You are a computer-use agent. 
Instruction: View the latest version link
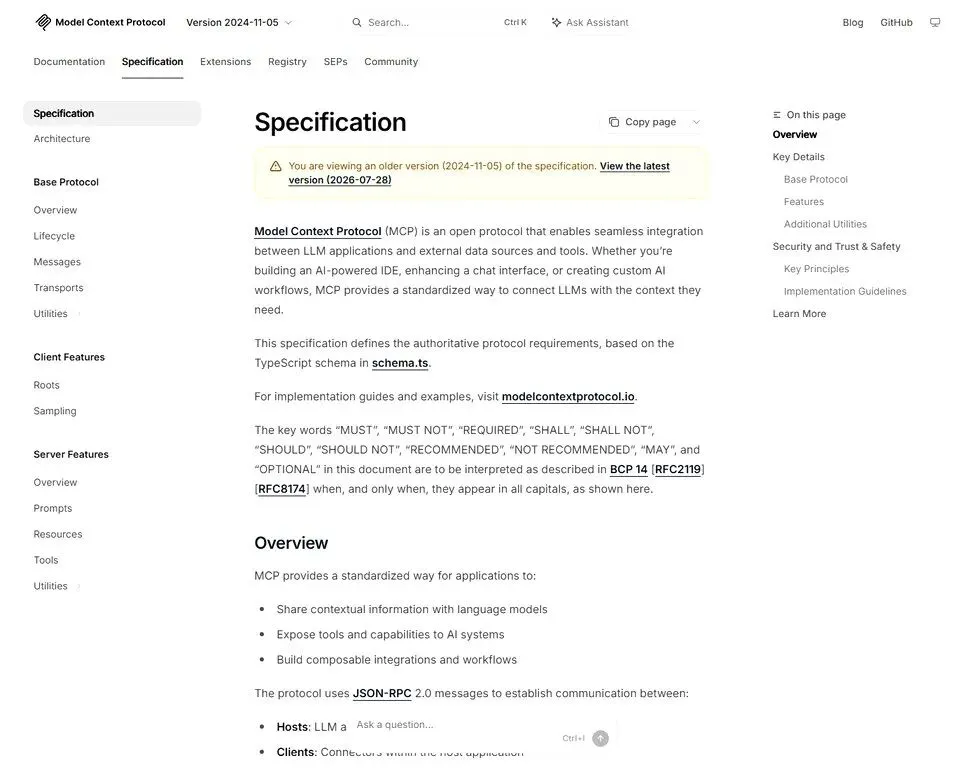pos(479,173)
